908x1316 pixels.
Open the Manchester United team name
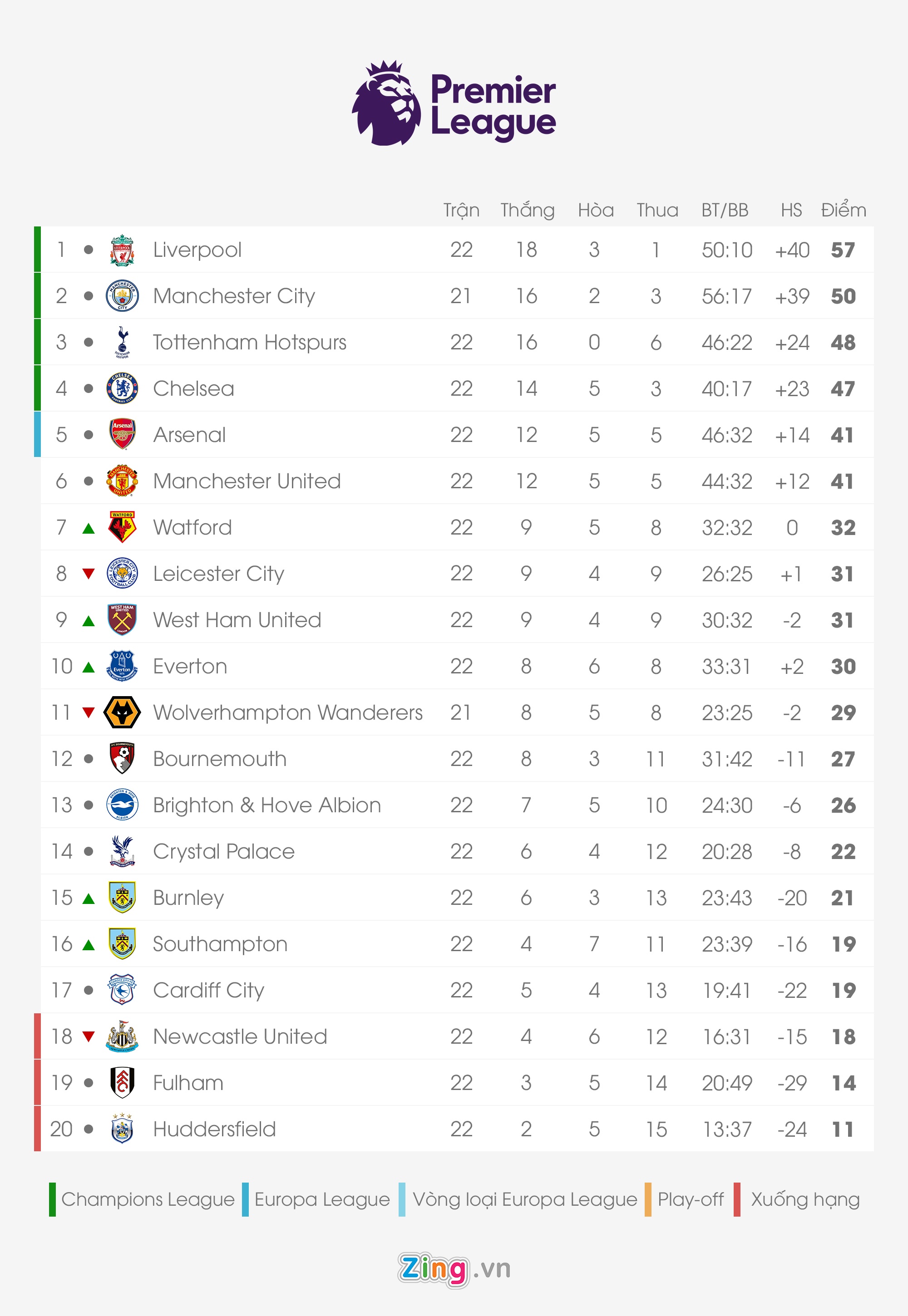(247, 481)
